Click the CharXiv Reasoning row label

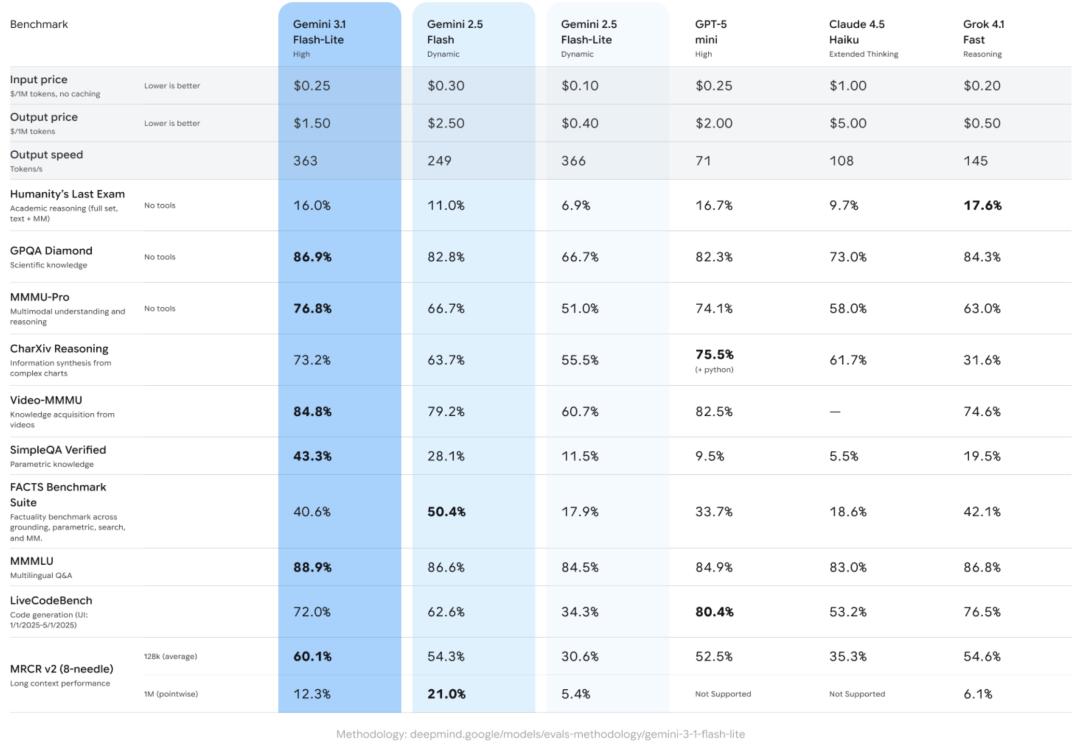(59, 349)
